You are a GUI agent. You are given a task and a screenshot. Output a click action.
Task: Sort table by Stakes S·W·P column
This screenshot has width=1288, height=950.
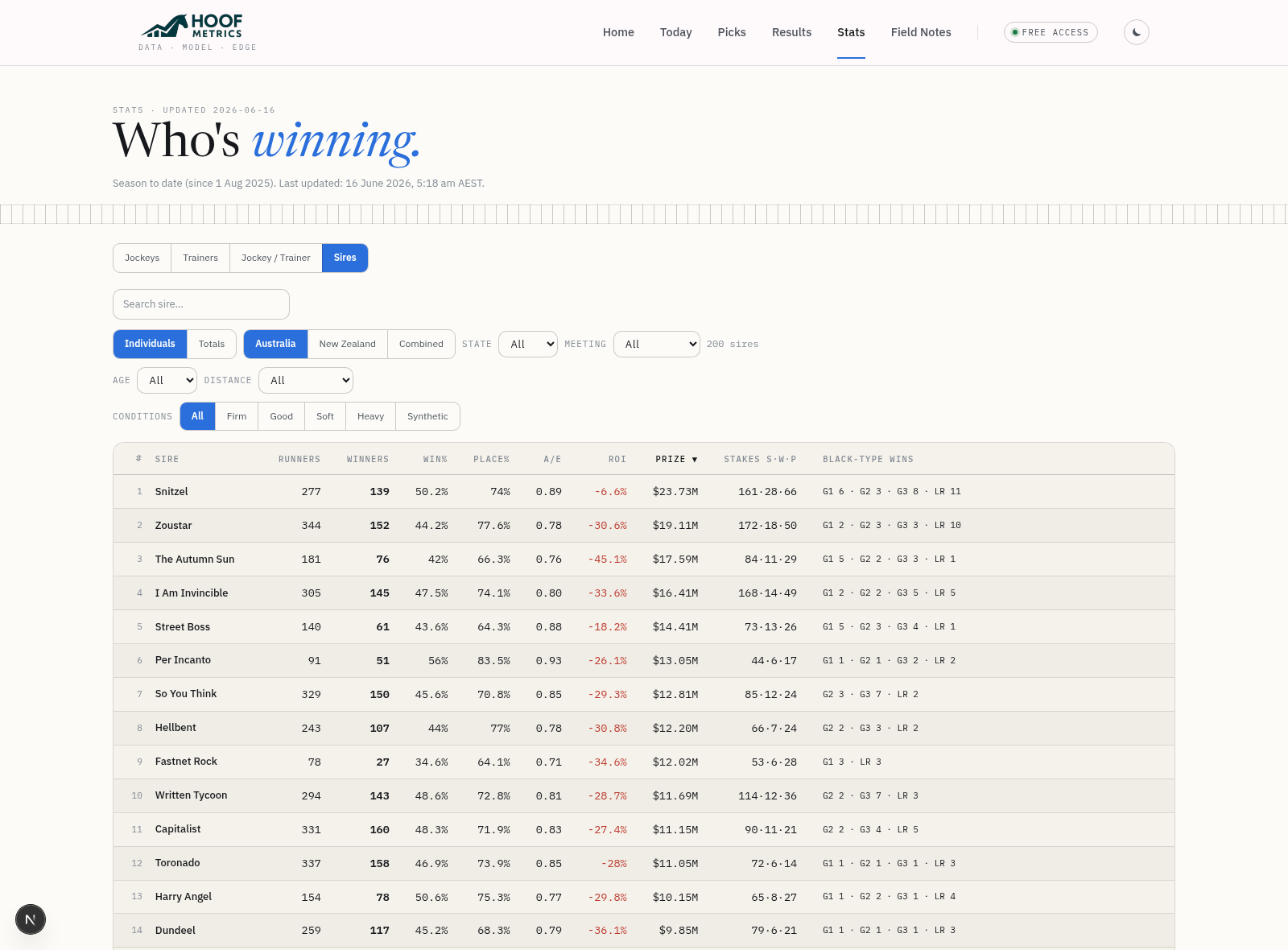pyautogui.click(x=760, y=460)
